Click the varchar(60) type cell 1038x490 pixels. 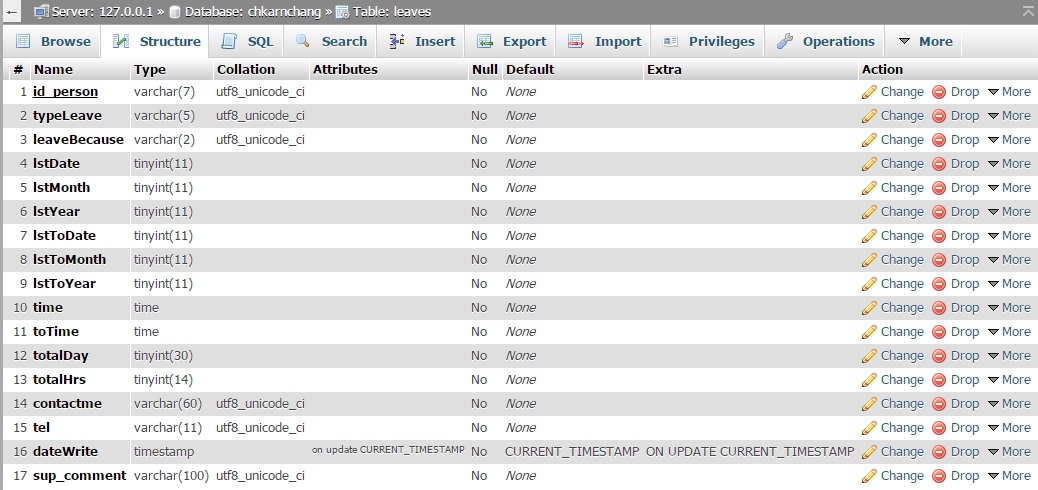(167, 404)
